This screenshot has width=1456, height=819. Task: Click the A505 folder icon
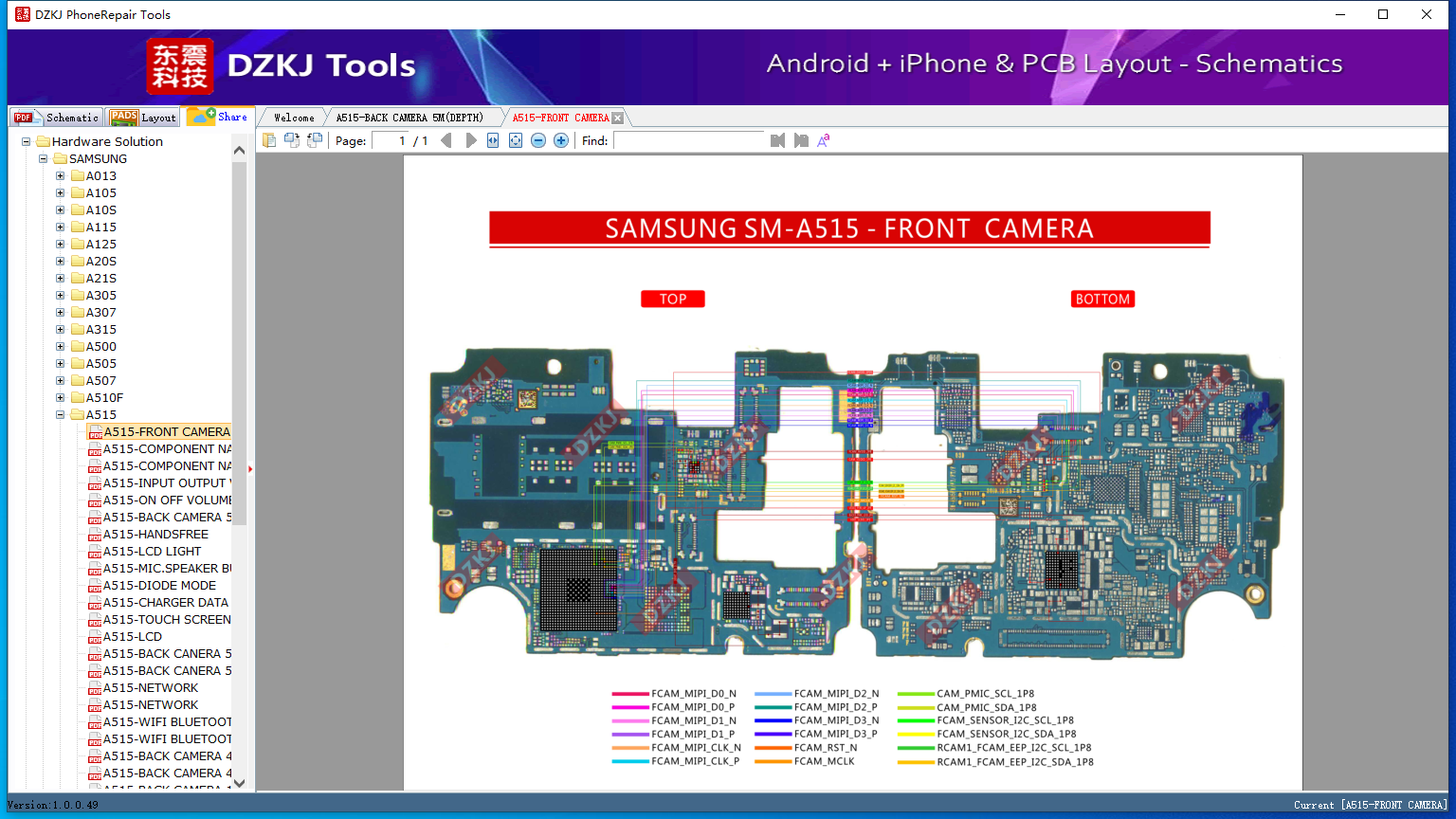(78, 363)
